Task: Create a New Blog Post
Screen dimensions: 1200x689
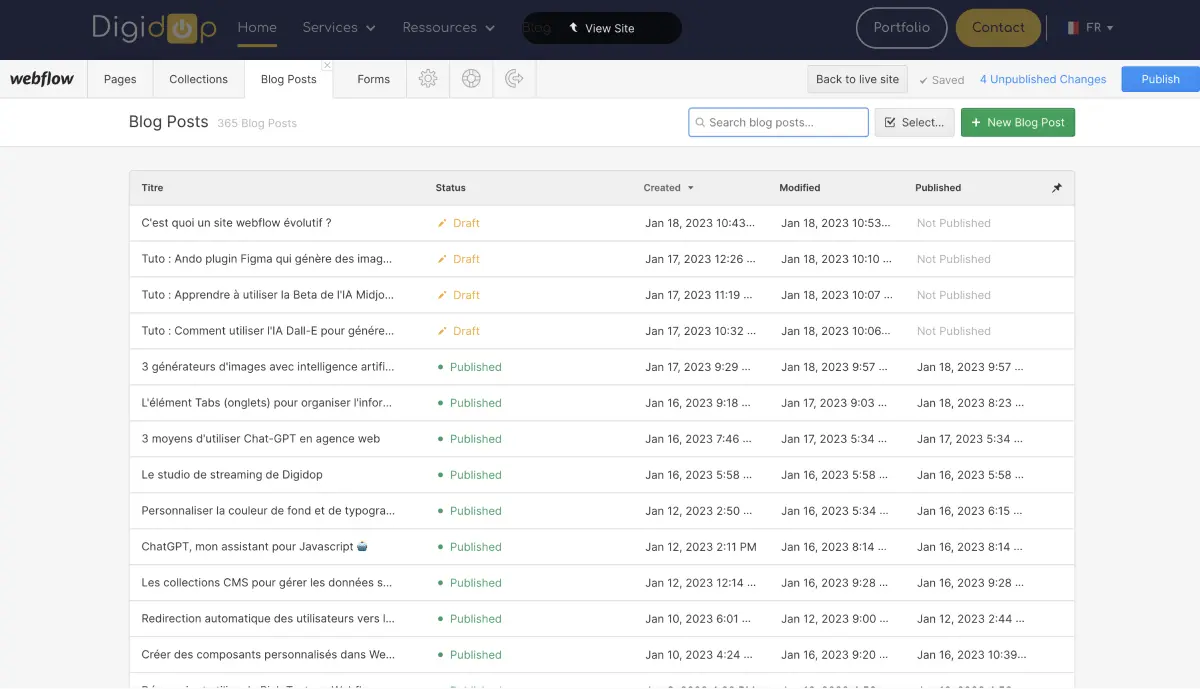Action: click(1018, 123)
